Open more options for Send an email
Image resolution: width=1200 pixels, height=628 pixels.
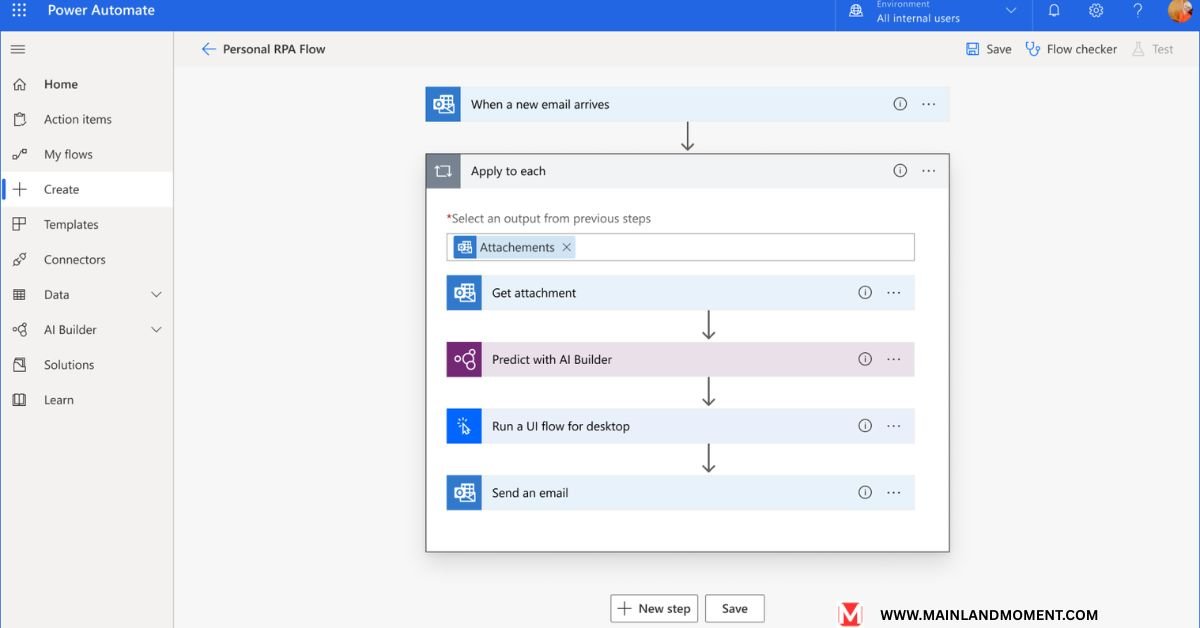pyautogui.click(x=894, y=493)
